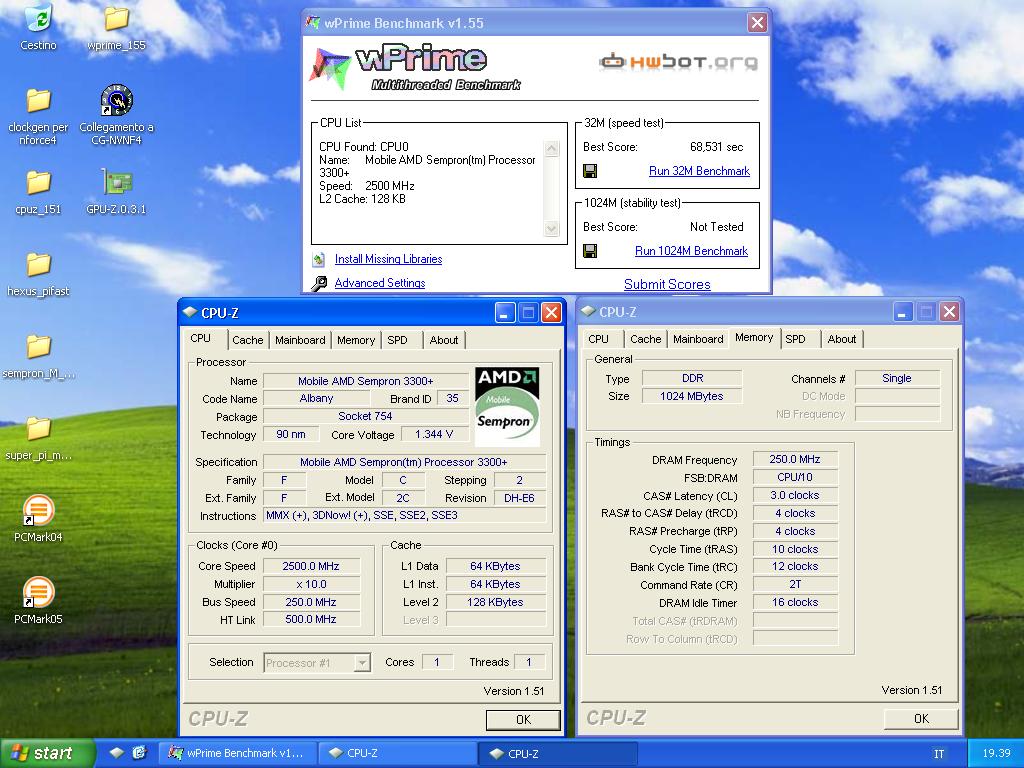Open the Processor #1 selection dropdown
The image size is (1024, 768).
(317, 663)
